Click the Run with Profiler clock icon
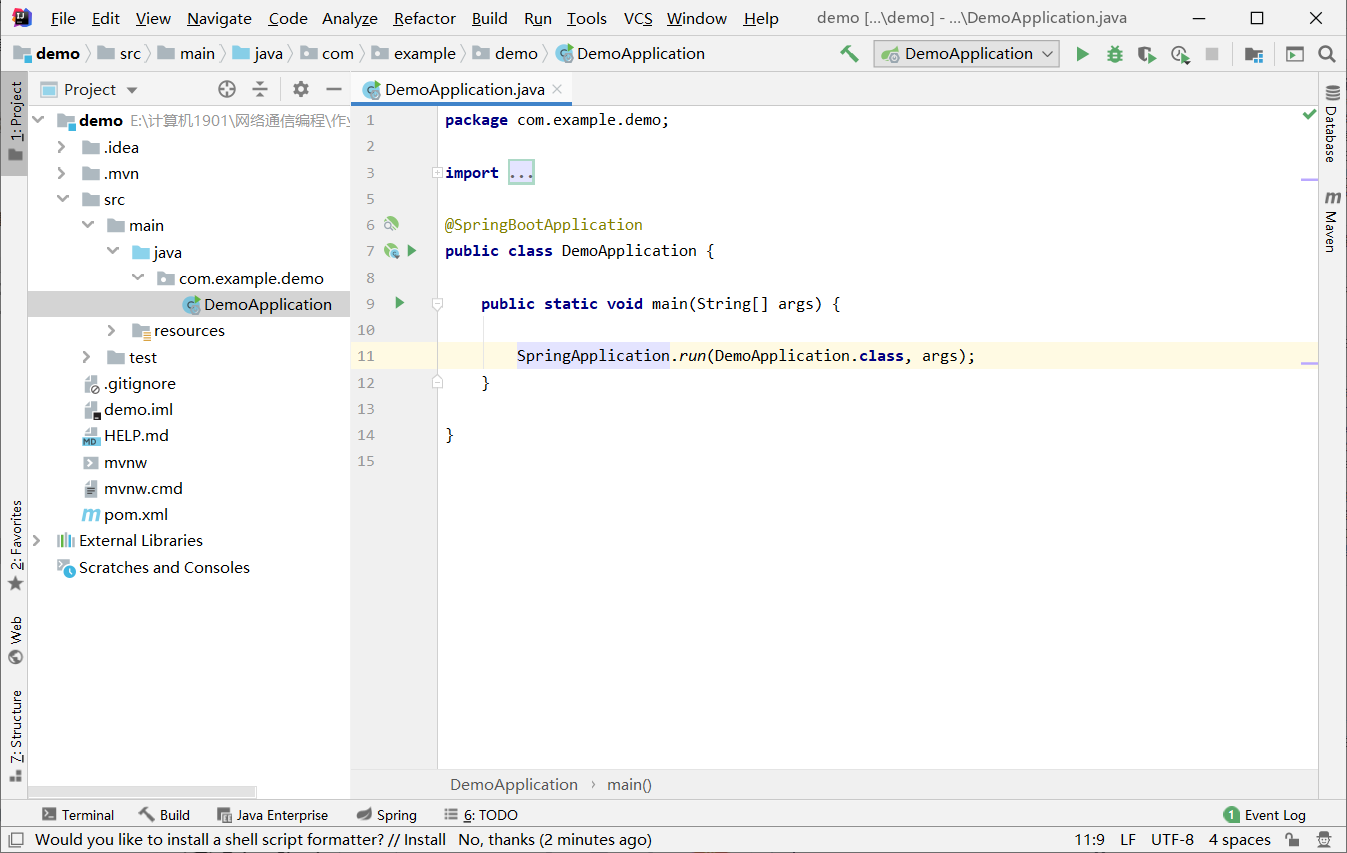The height and width of the screenshot is (853, 1347). pos(1180,54)
